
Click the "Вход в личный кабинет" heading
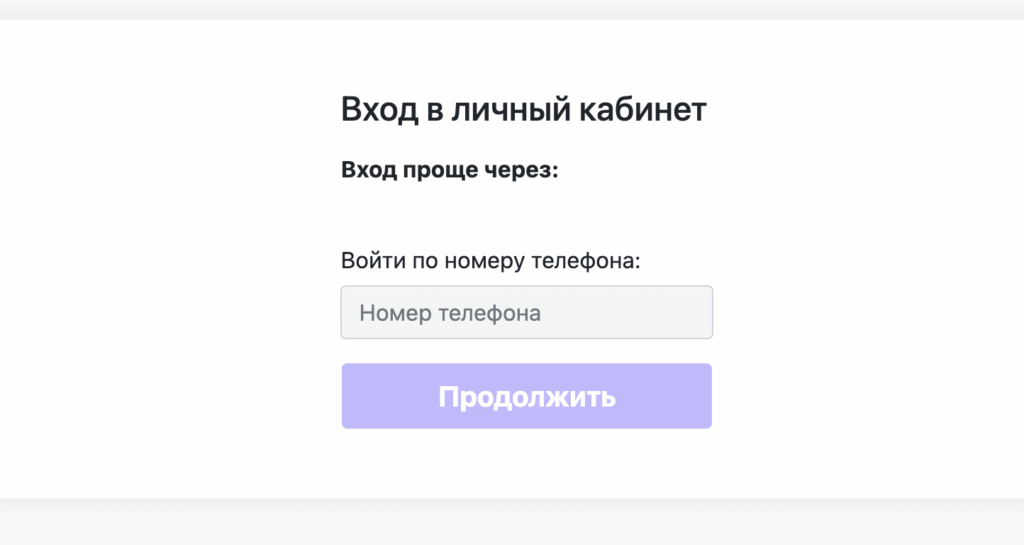coord(523,109)
